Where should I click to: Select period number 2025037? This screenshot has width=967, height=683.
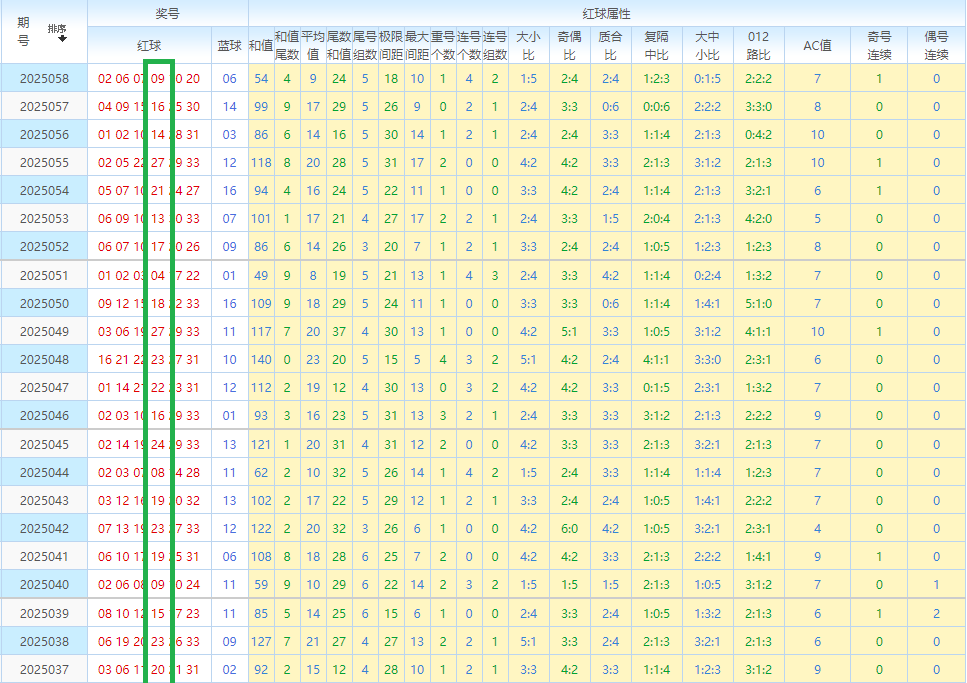point(44,669)
